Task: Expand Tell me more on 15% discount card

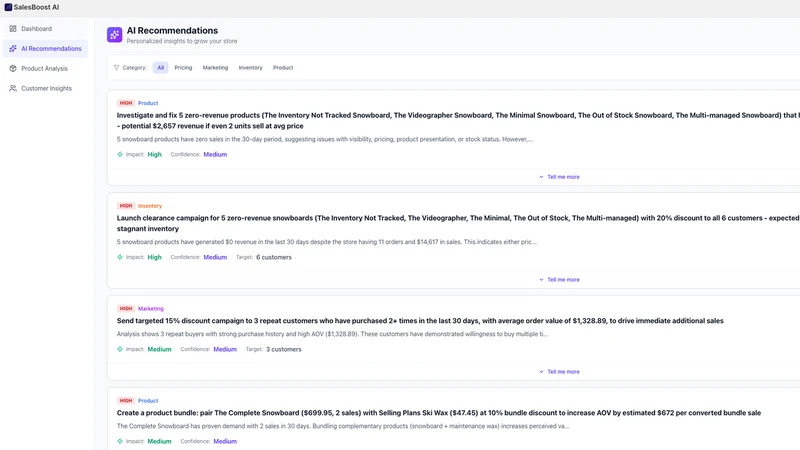Action: (x=559, y=372)
